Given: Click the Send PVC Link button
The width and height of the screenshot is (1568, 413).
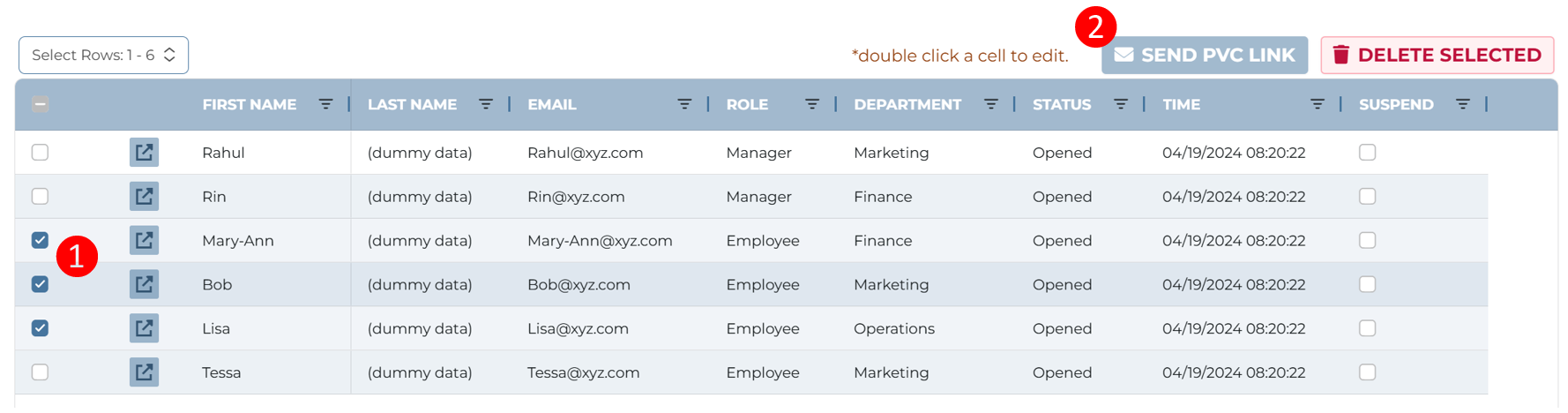Looking at the screenshot, I should tap(1205, 55).
